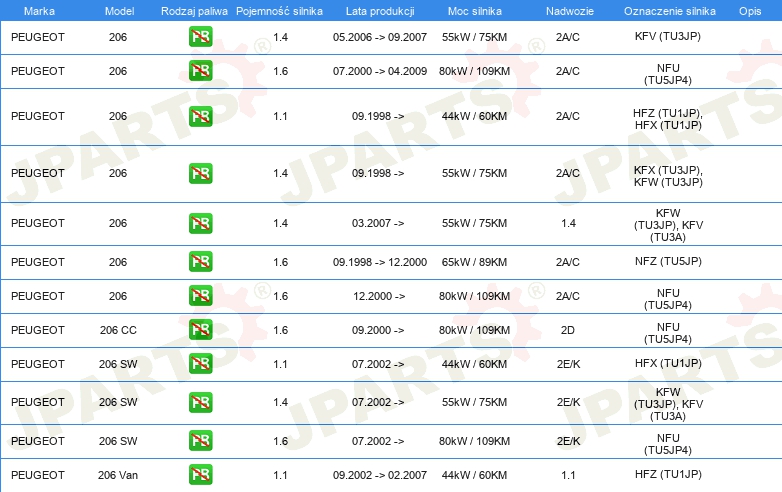Screen dimensions: 782x492
Task: Click the petrol icon in the 206 SW 1.1 row
Action: [x=200, y=363]
